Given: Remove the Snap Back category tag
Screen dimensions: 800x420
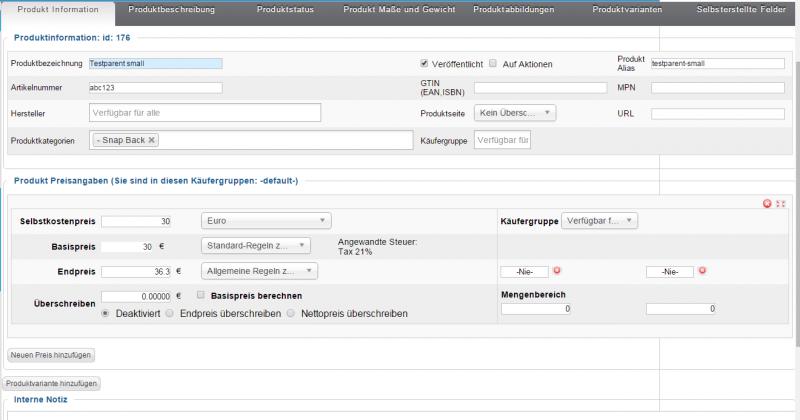Looking at the screenshot, I should [x=152, y=141].
